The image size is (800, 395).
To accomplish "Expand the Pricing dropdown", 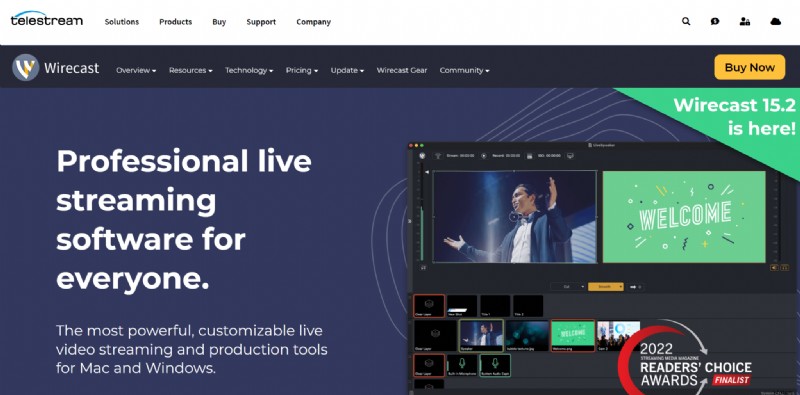I will click(302, 70).
